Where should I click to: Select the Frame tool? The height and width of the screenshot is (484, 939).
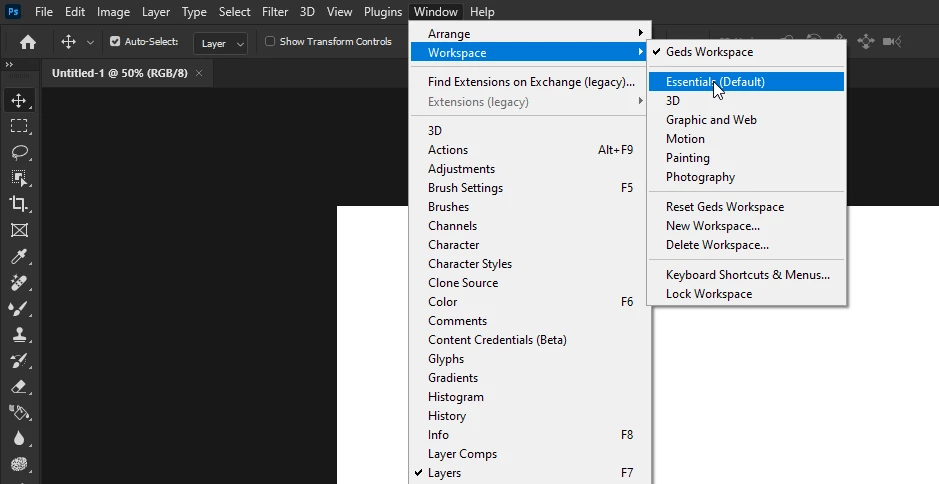tap(19, 230)
